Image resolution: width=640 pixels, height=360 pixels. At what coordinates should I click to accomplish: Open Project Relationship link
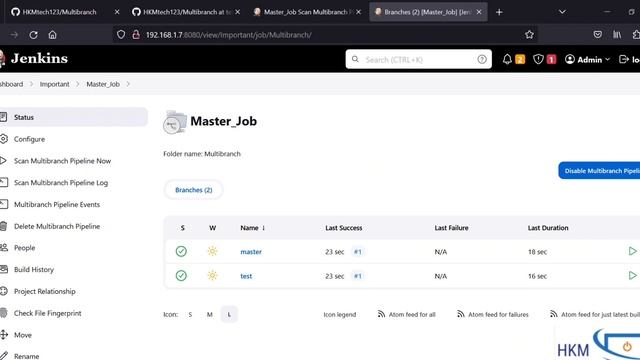click(x=44, y=291)
